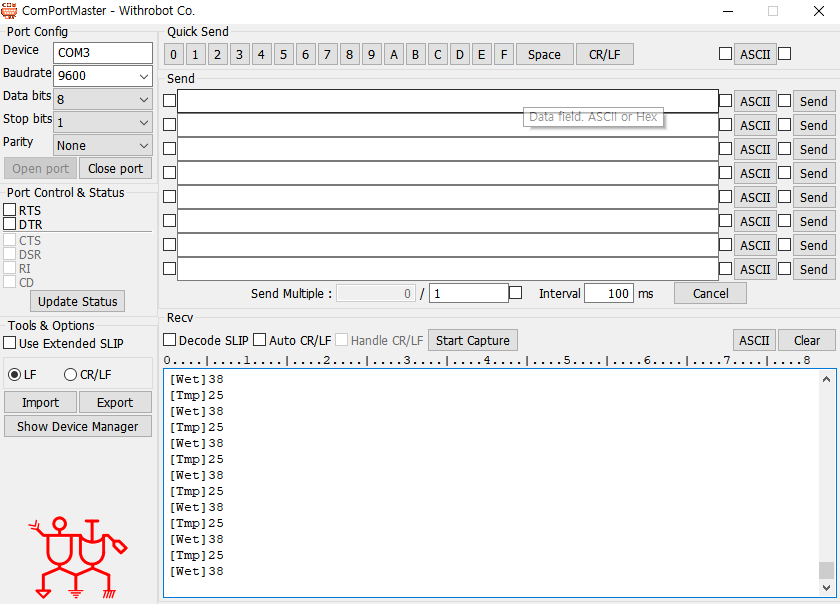Expand the Stop bits combo box
Screen dimensions: 840x604
[x=144, y=123]
